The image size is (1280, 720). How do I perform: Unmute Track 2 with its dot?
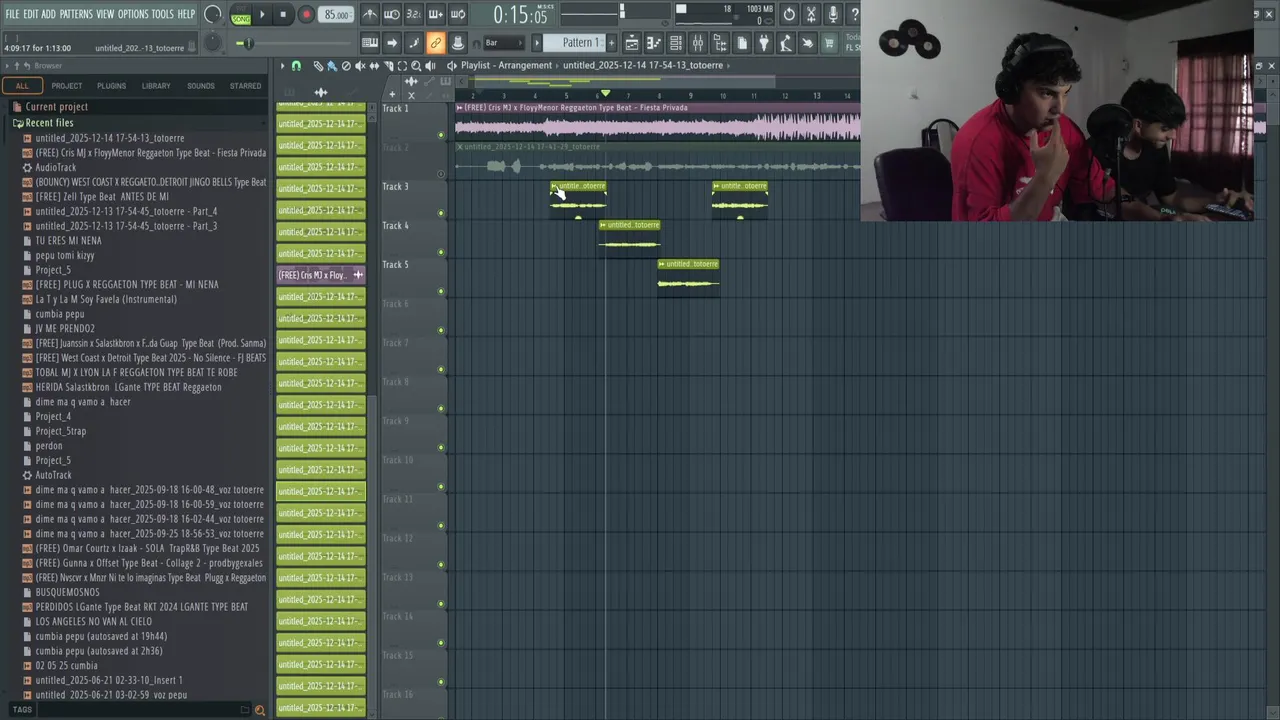tap(441, 174)
